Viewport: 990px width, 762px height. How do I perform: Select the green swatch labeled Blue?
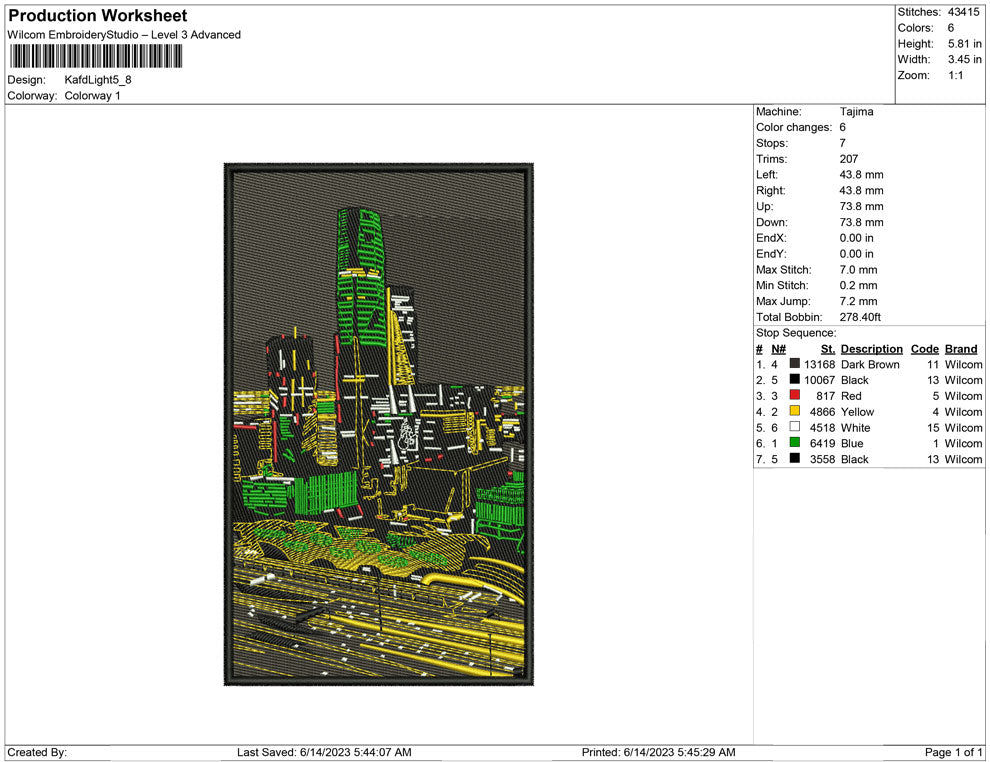tap(795, 443)
